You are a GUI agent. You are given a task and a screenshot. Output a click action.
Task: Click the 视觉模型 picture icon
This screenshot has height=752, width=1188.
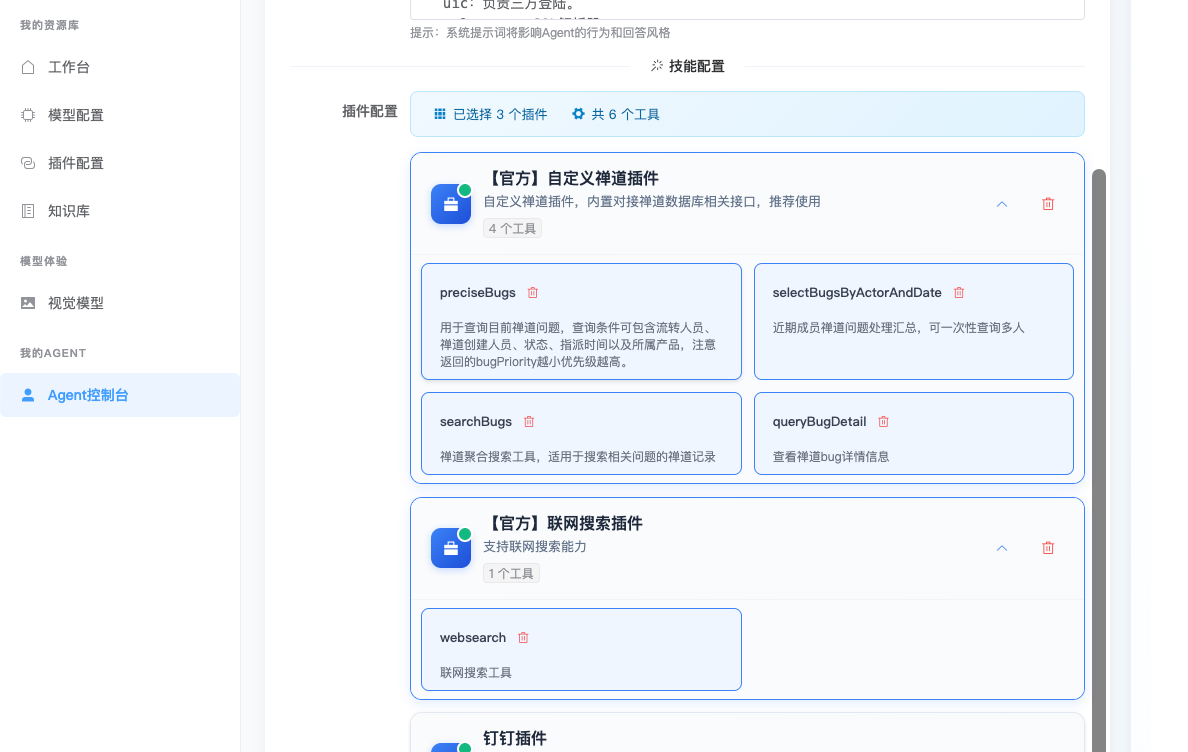pos(28,303)
